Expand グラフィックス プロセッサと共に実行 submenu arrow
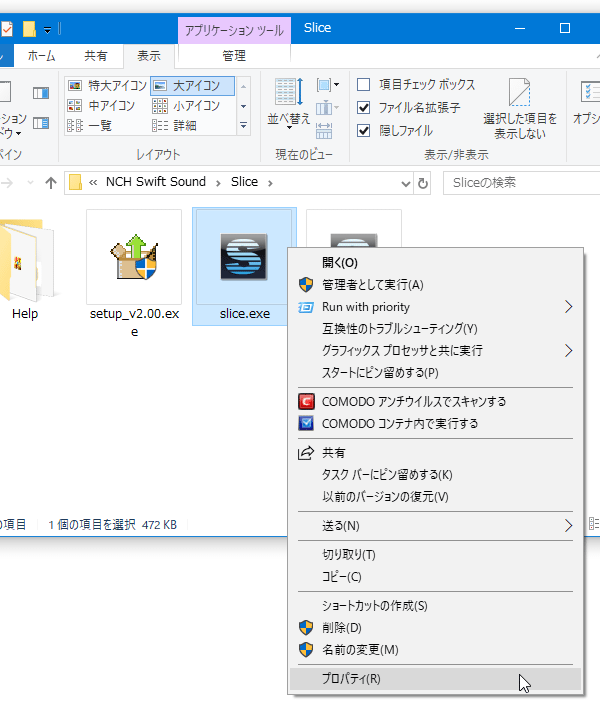The image size is (600, 708). click(x=568, y=350)
